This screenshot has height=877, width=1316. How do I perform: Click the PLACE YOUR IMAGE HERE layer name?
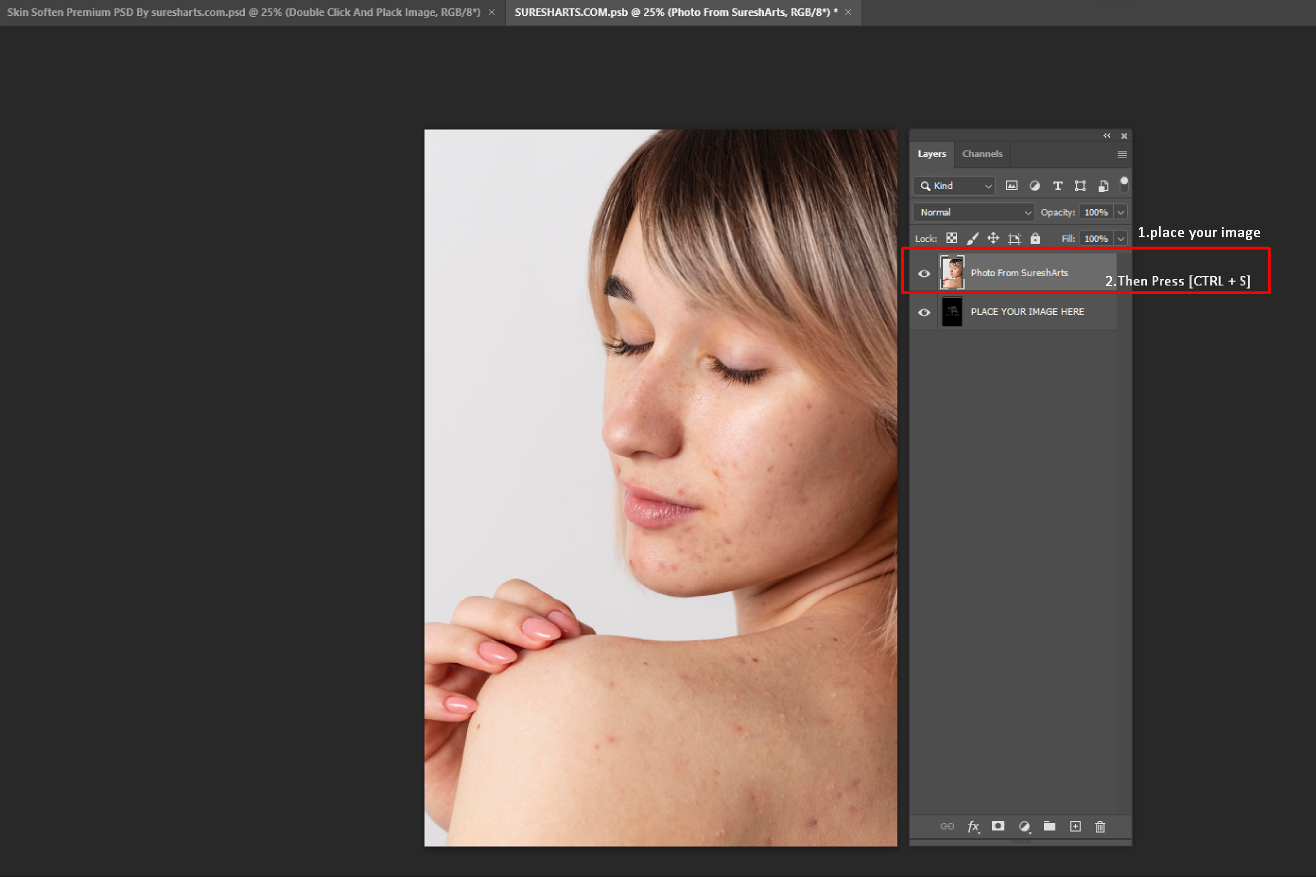point(1027,312)
